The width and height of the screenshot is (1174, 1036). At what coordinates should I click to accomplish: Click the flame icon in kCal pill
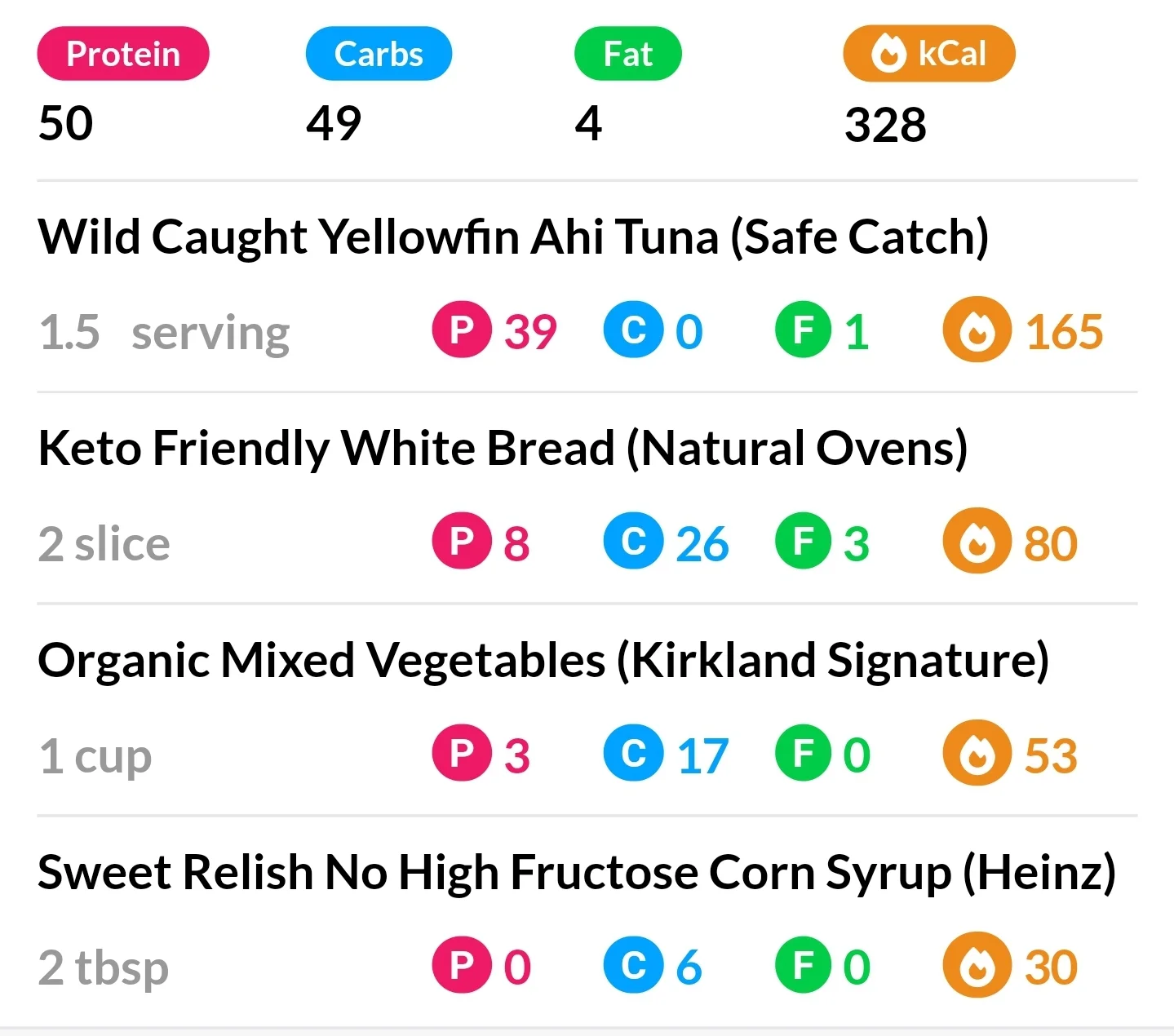tap(888, 55)
